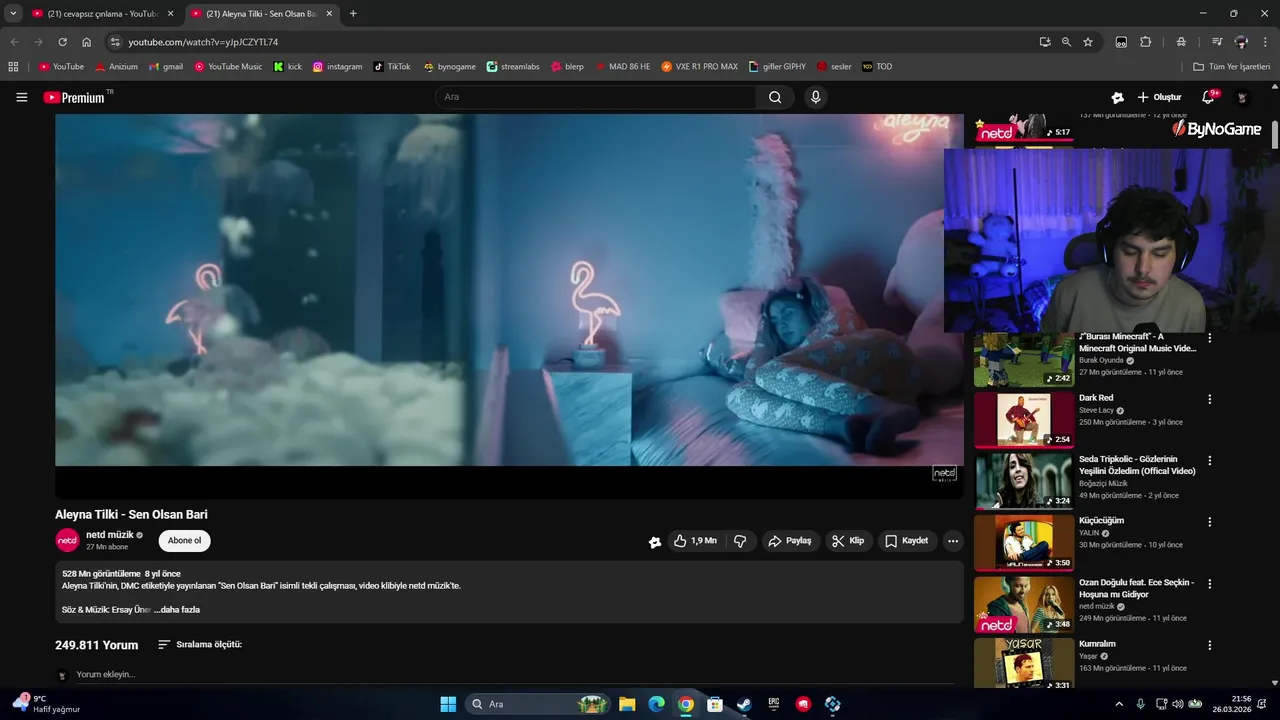
Task: Open Epic Games from the taskbar
Action: click(774, 704)
